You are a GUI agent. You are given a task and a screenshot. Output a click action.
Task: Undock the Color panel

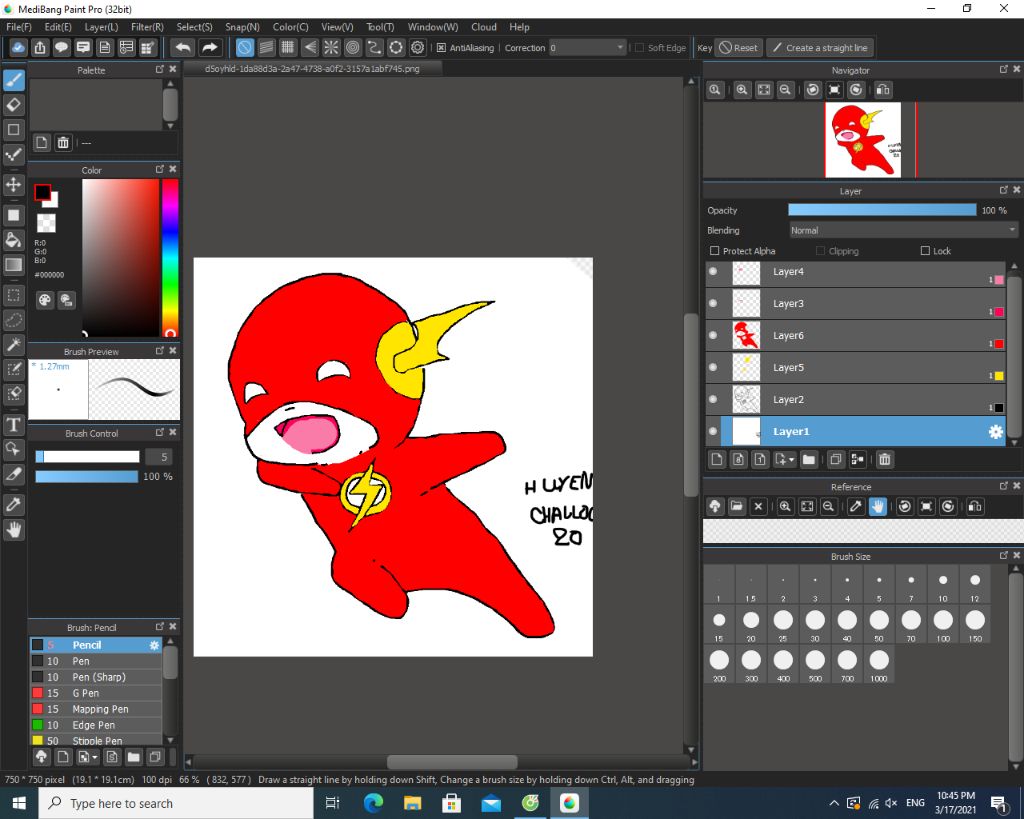pos(160,169)
